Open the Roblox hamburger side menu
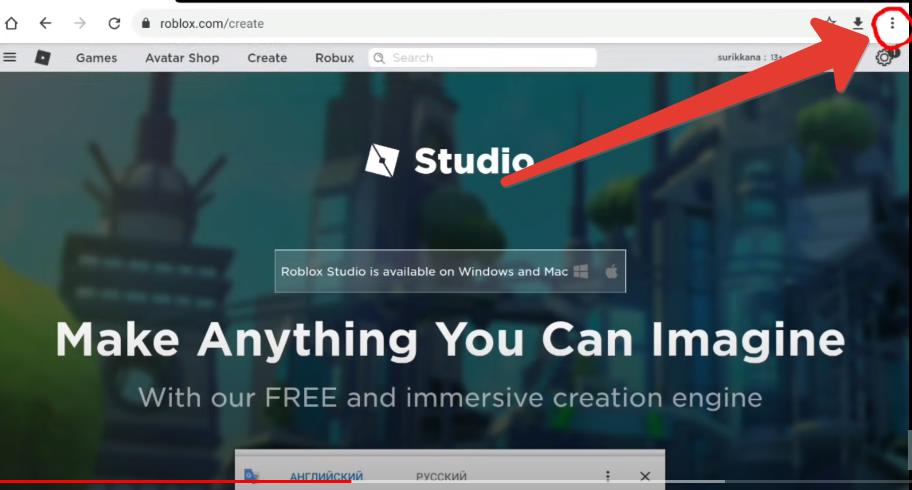 tap(10, 57)
